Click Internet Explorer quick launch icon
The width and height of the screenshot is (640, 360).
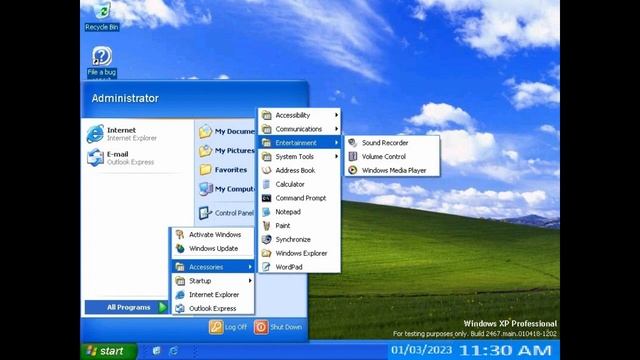[173, 351]
